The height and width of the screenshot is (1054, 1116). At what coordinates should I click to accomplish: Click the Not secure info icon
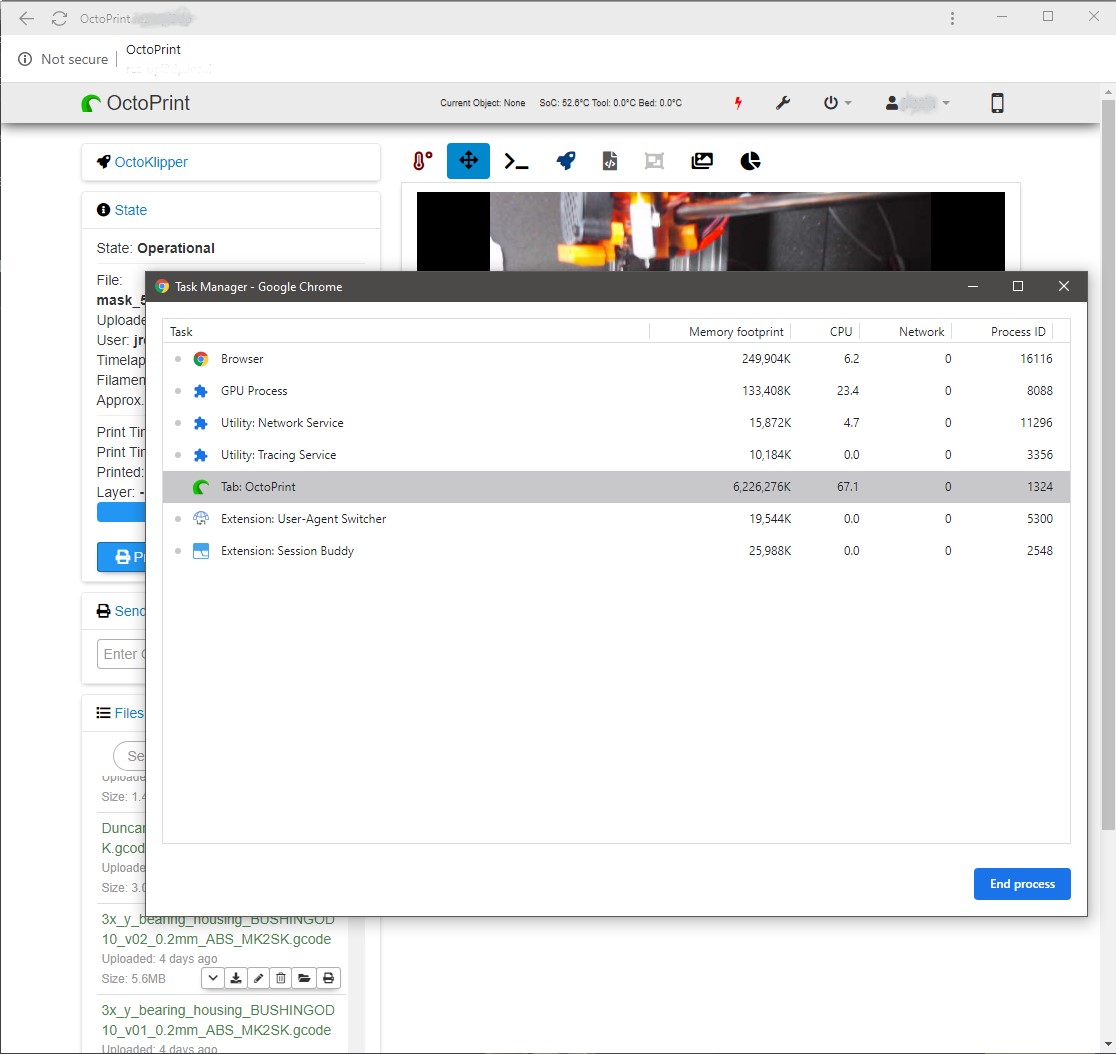[25, 59]
